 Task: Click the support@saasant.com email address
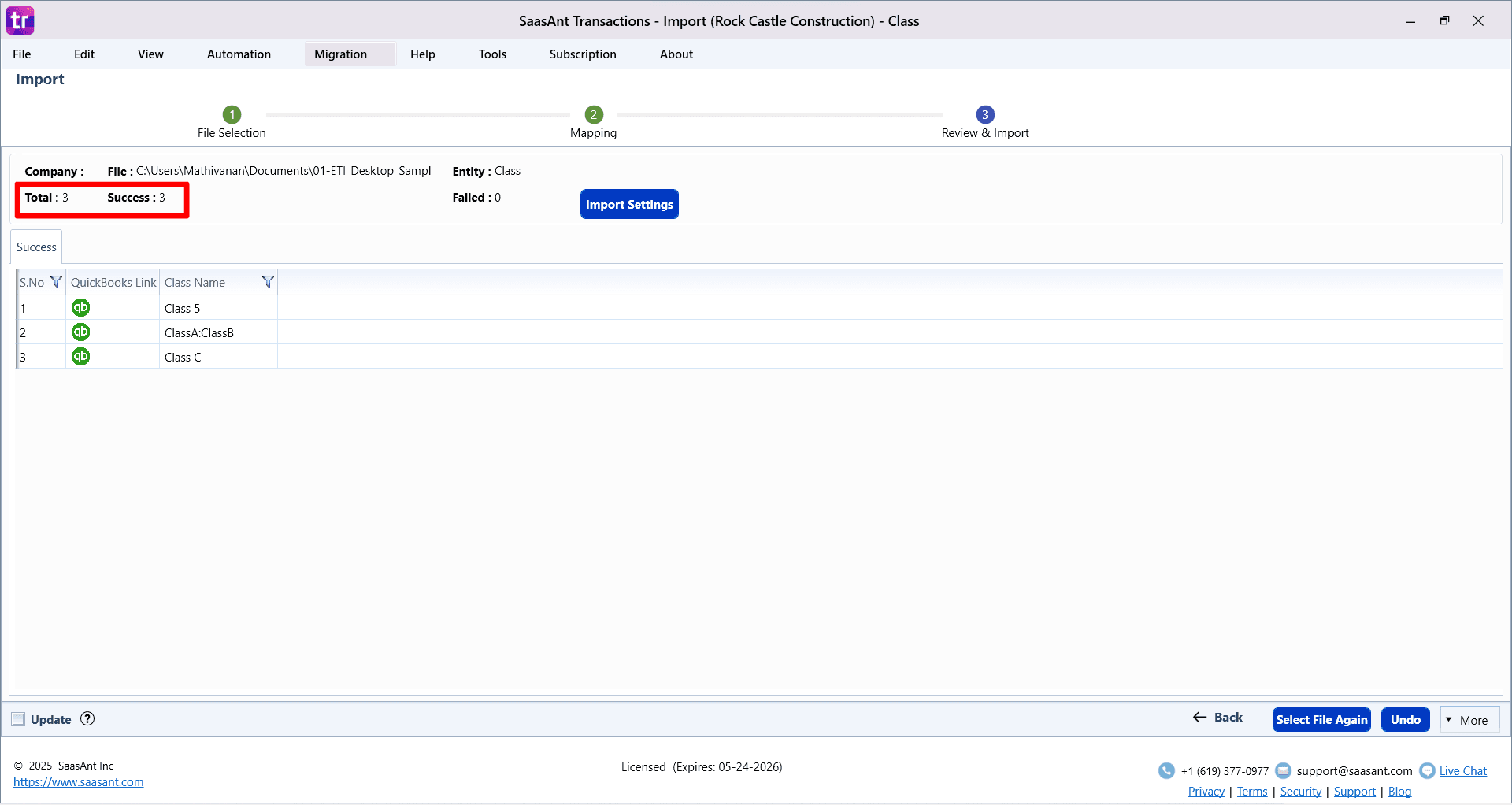[1354, 771]
